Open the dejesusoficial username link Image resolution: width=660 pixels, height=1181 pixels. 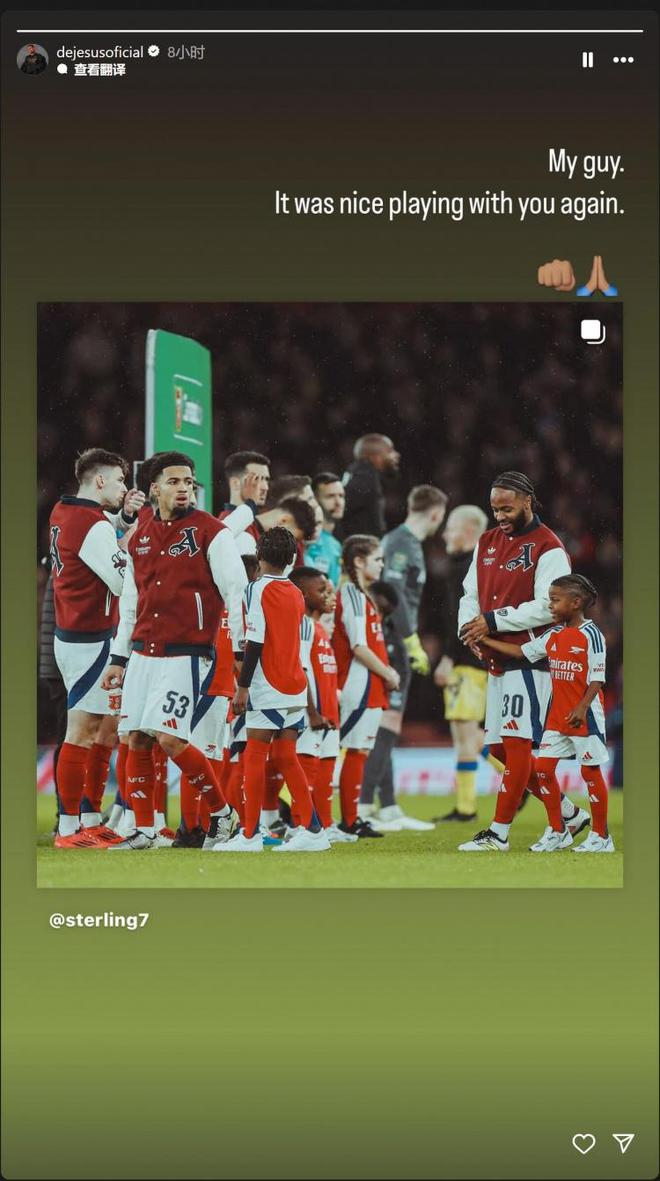100,51
